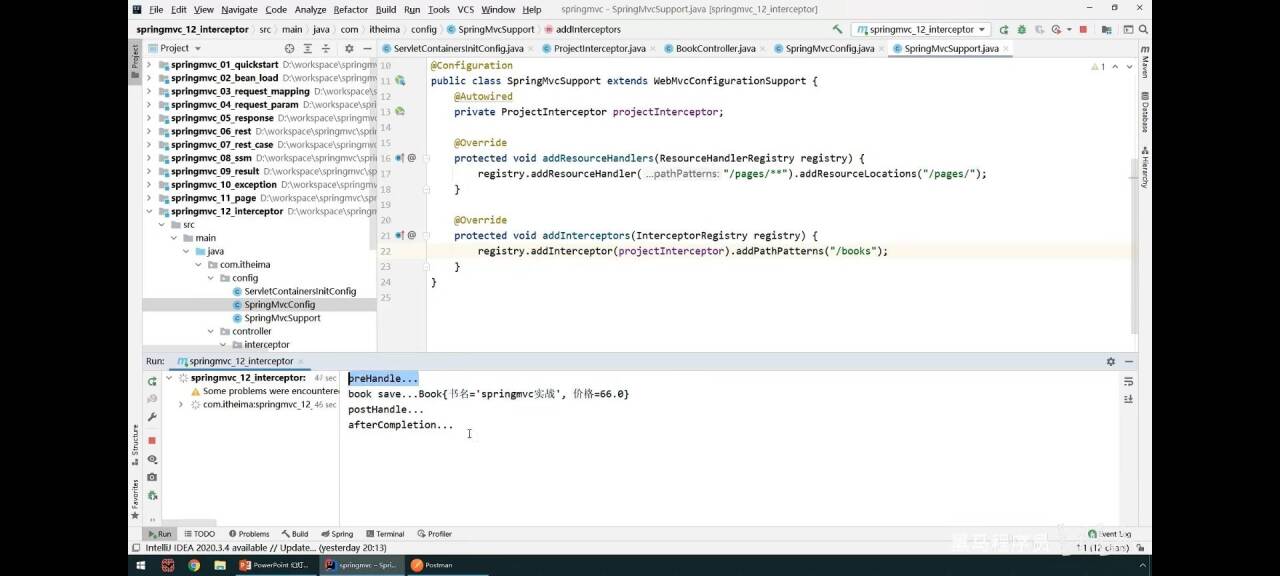Viewport: 1280px width, 576px height.
Task: Open the Maven side panel
Action: coord(1145,62)
